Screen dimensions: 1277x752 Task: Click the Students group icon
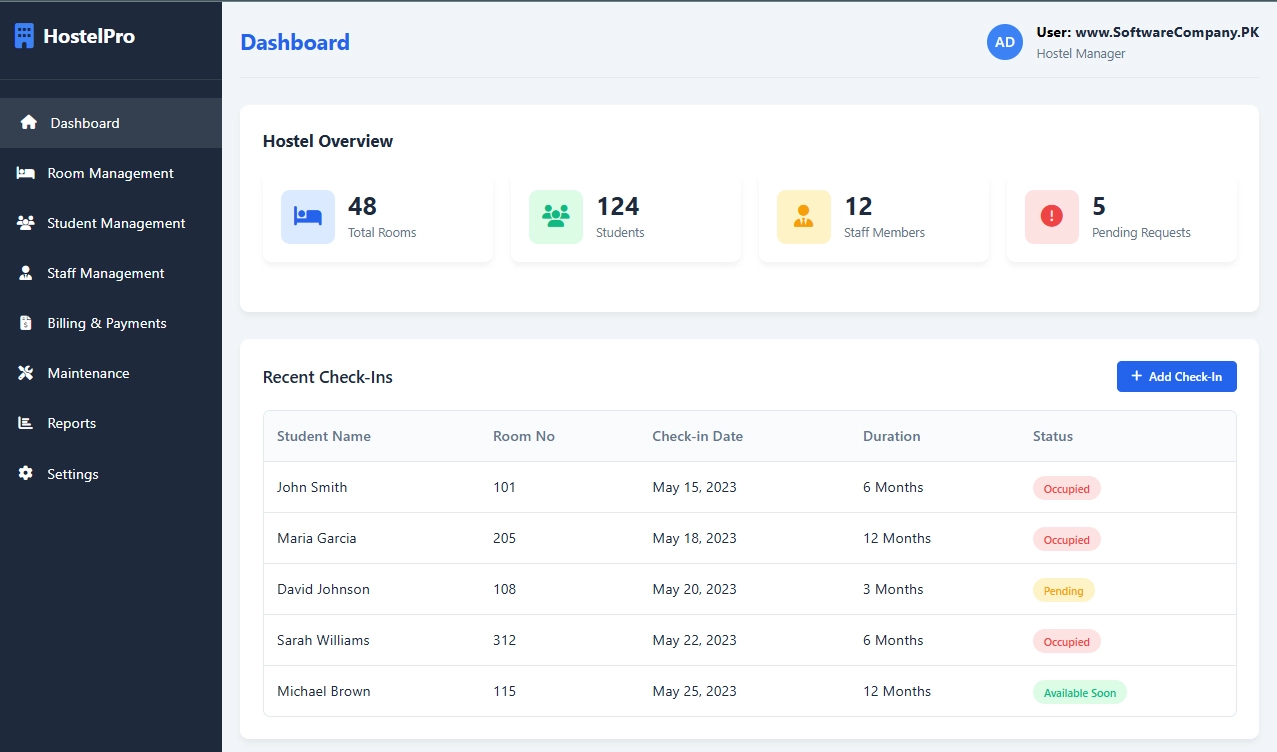click(x=555, y=216)
